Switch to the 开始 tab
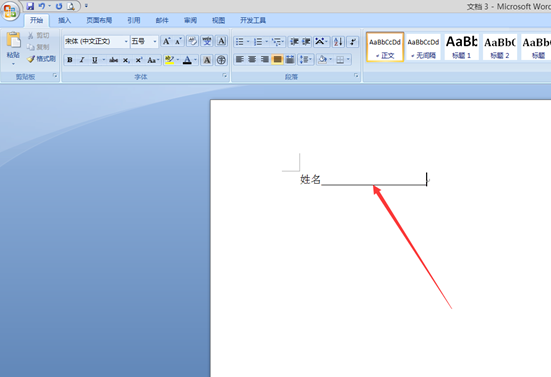This screenshot has height=377, width=551. [36, 20]
